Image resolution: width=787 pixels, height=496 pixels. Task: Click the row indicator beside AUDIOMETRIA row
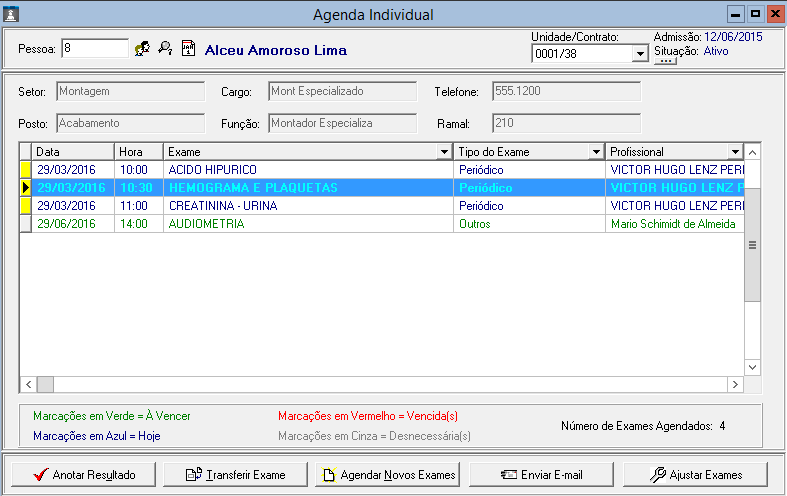click(27, 224)
